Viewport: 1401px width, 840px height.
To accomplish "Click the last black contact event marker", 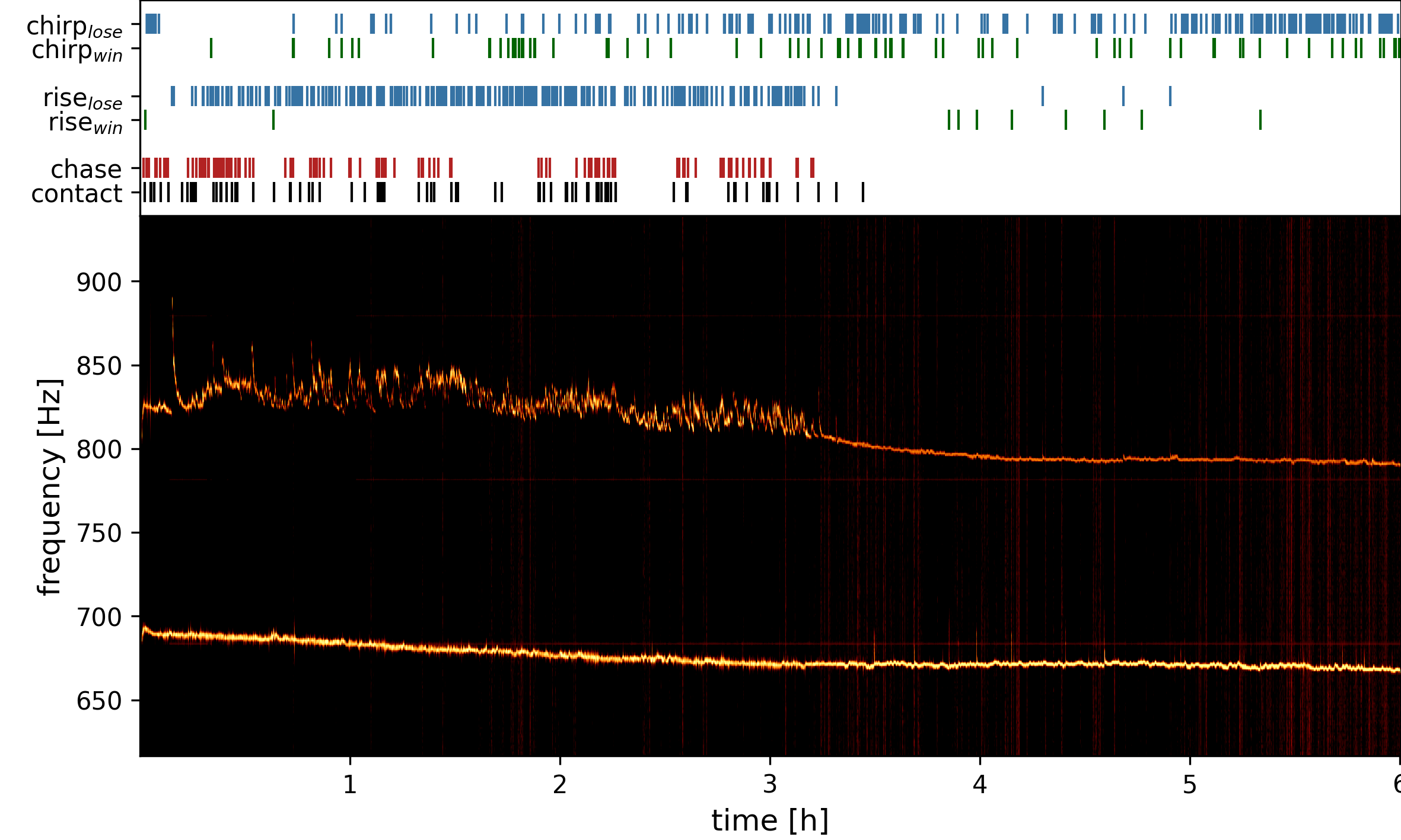I will click(x=863, y=192).
